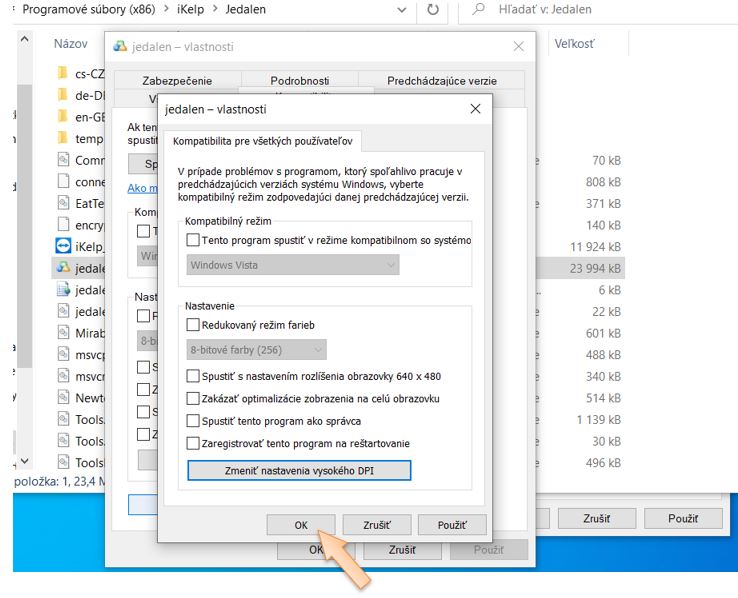Select the Newtonsoft DLL file icon
The height and width of the screenshot is (598, 738).
(63, 398)
